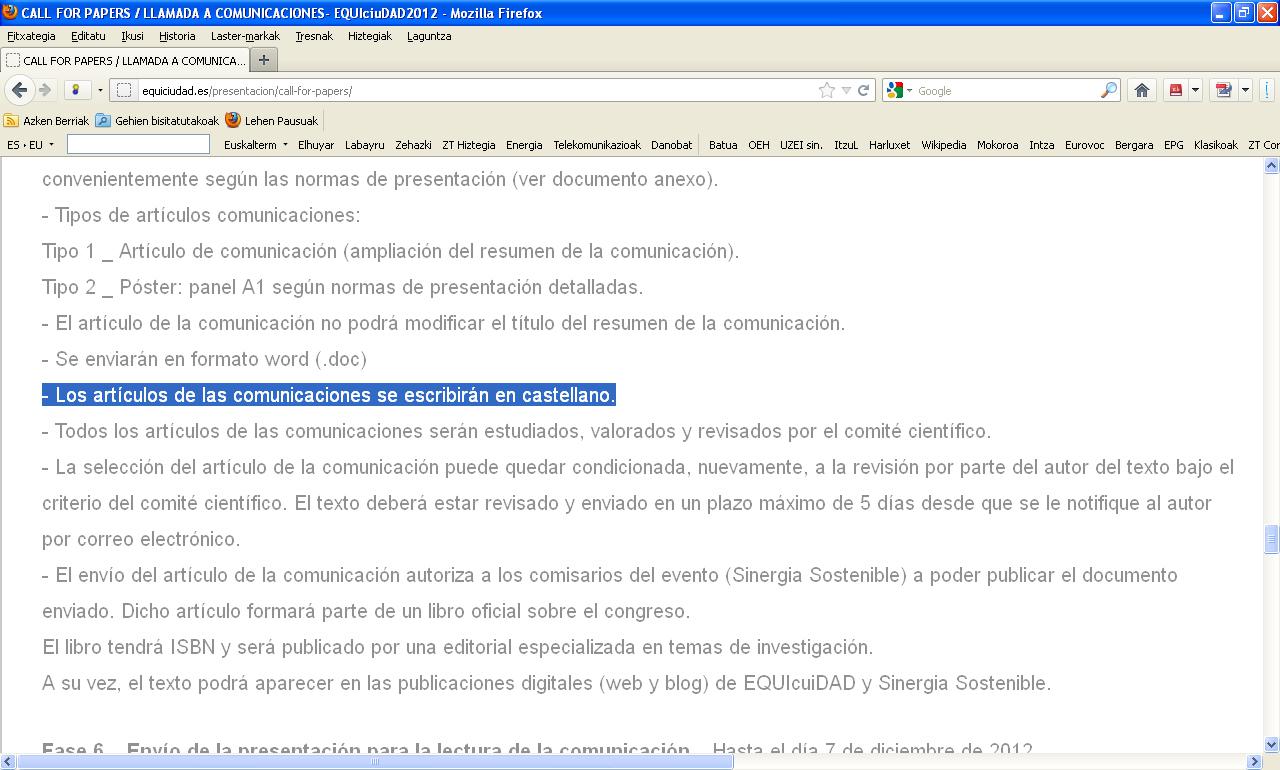
Task: Click the Wikipedia toolbar button
Action: click(943, 145)
